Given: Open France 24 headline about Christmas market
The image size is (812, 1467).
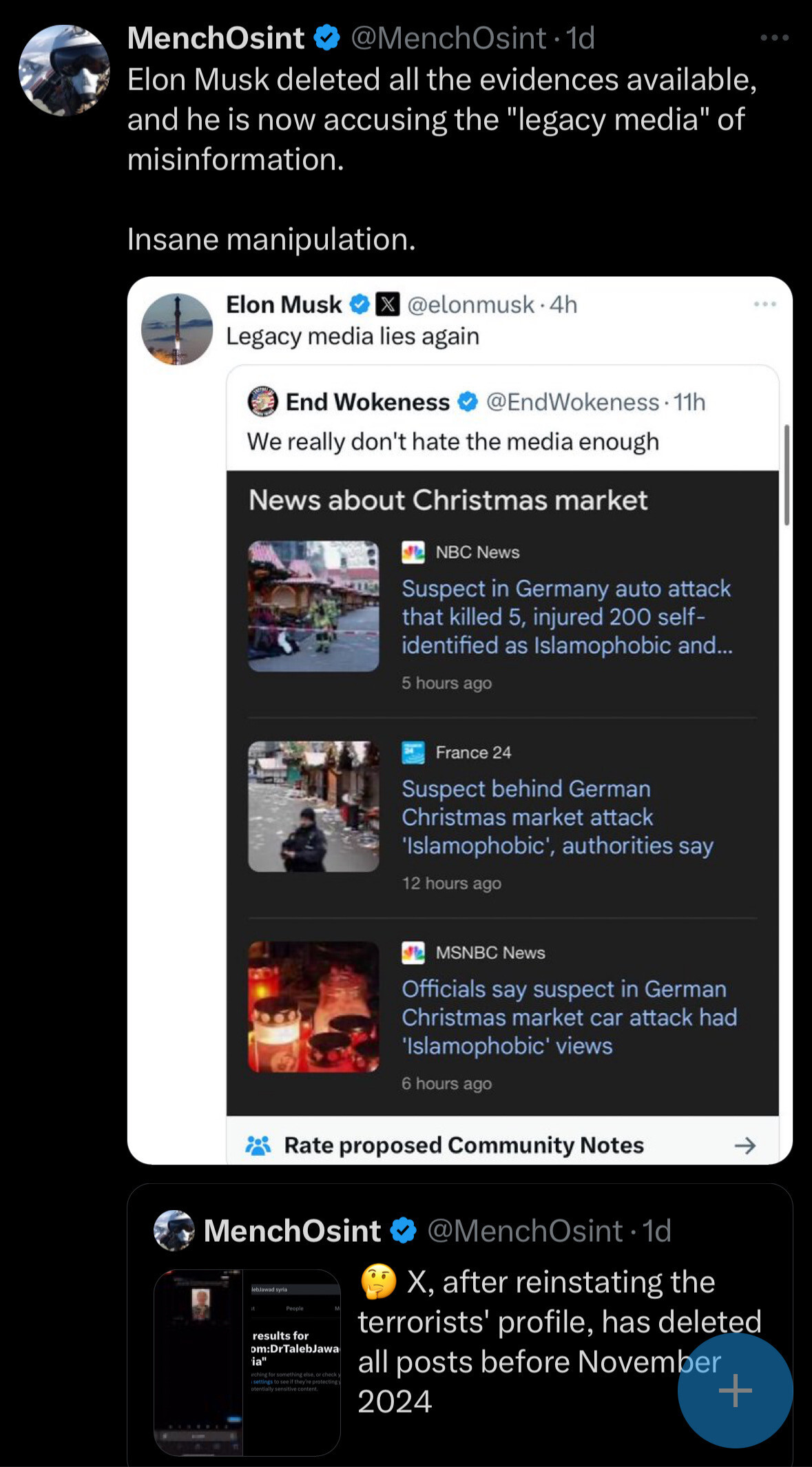Looking at the screenshot, I should coord(556,817).
